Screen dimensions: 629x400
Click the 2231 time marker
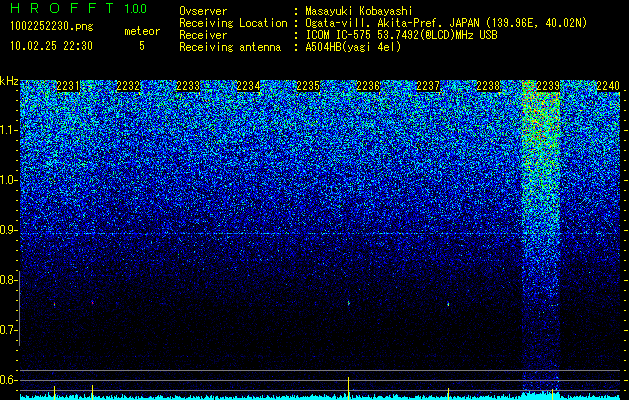[68, 86]
